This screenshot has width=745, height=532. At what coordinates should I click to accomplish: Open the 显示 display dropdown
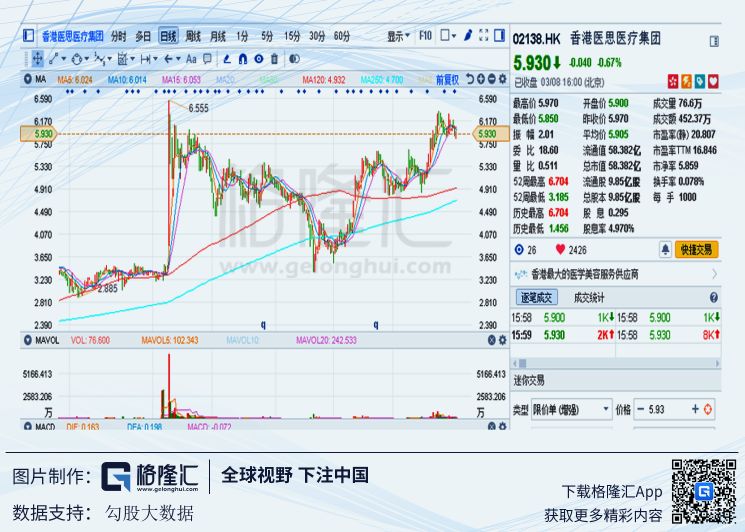tap(398, 36)
